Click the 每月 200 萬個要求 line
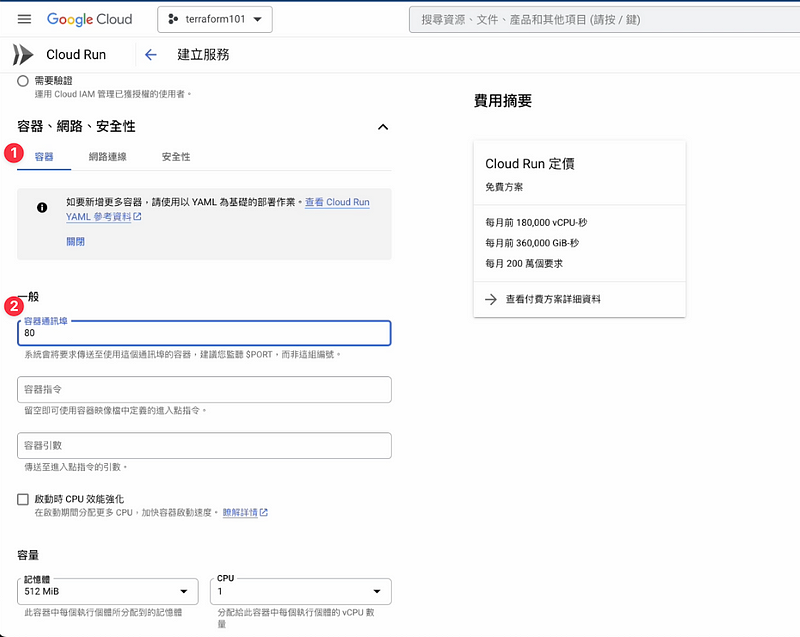 pyautogui.click(x=524, y=264)
